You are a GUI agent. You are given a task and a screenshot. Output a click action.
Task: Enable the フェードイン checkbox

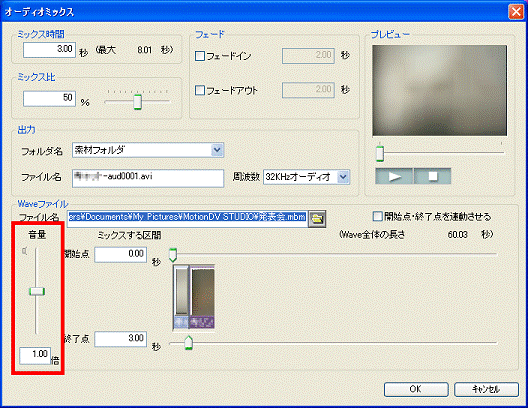(x=200, y=56)
